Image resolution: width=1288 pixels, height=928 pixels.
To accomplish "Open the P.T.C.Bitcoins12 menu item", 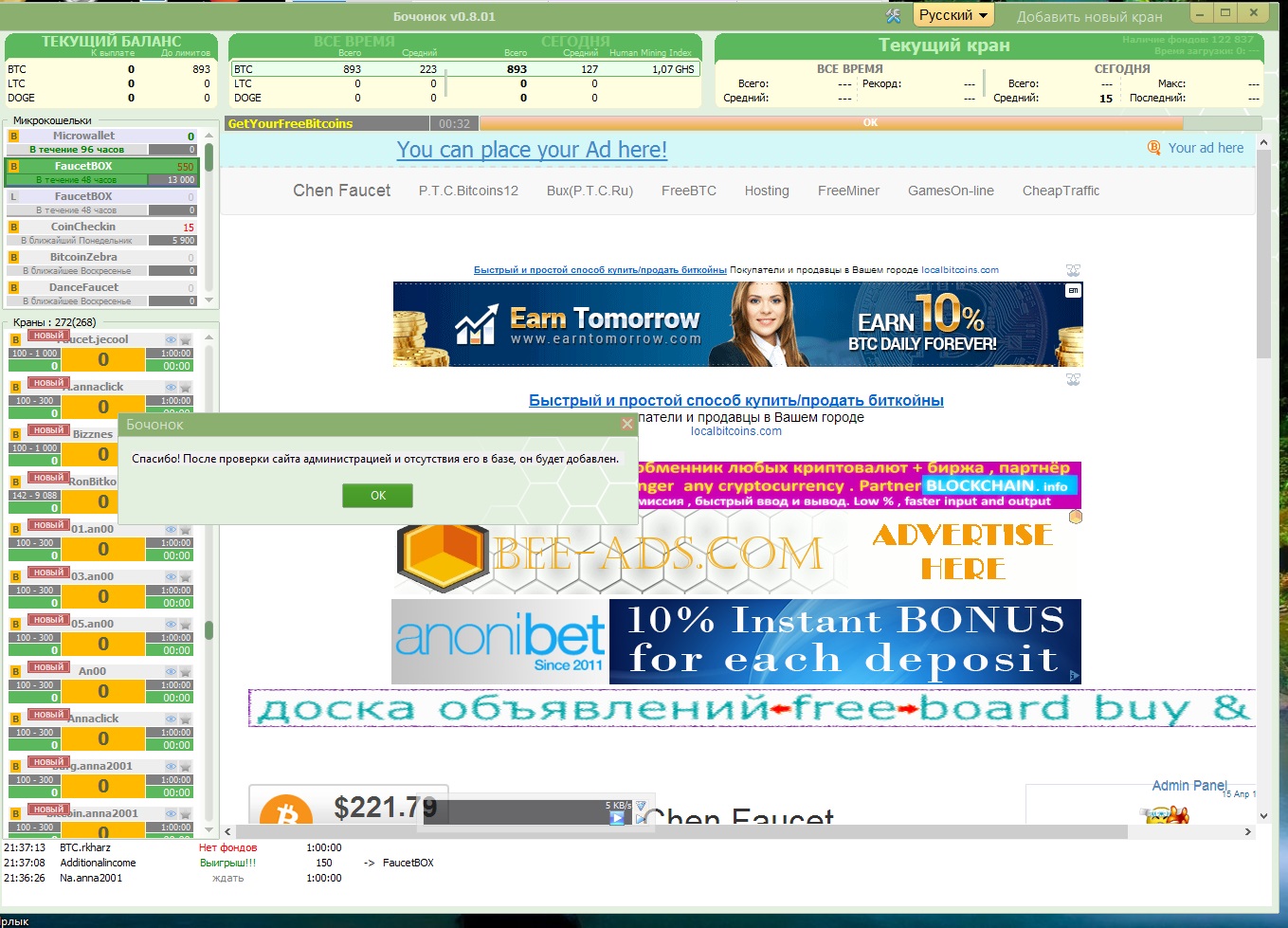I will 468,191.
